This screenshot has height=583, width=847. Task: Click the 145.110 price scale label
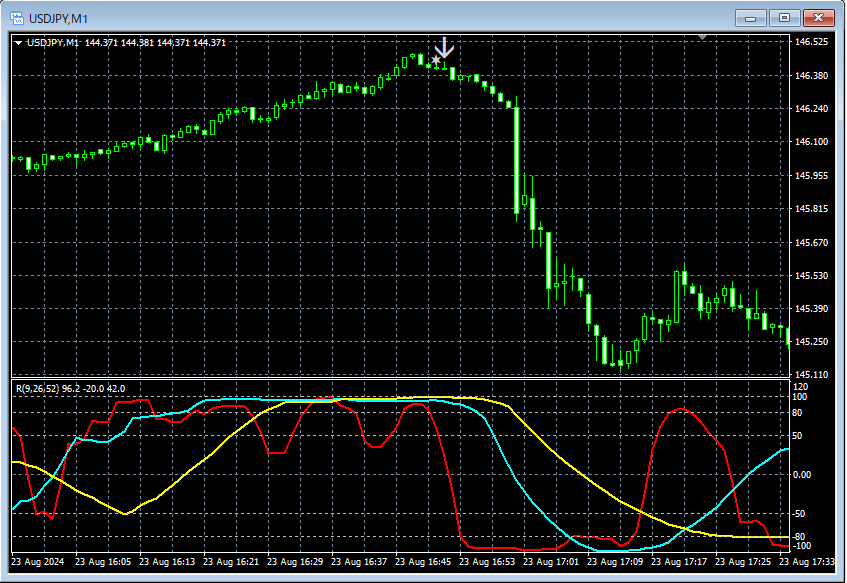click(811, 374)
